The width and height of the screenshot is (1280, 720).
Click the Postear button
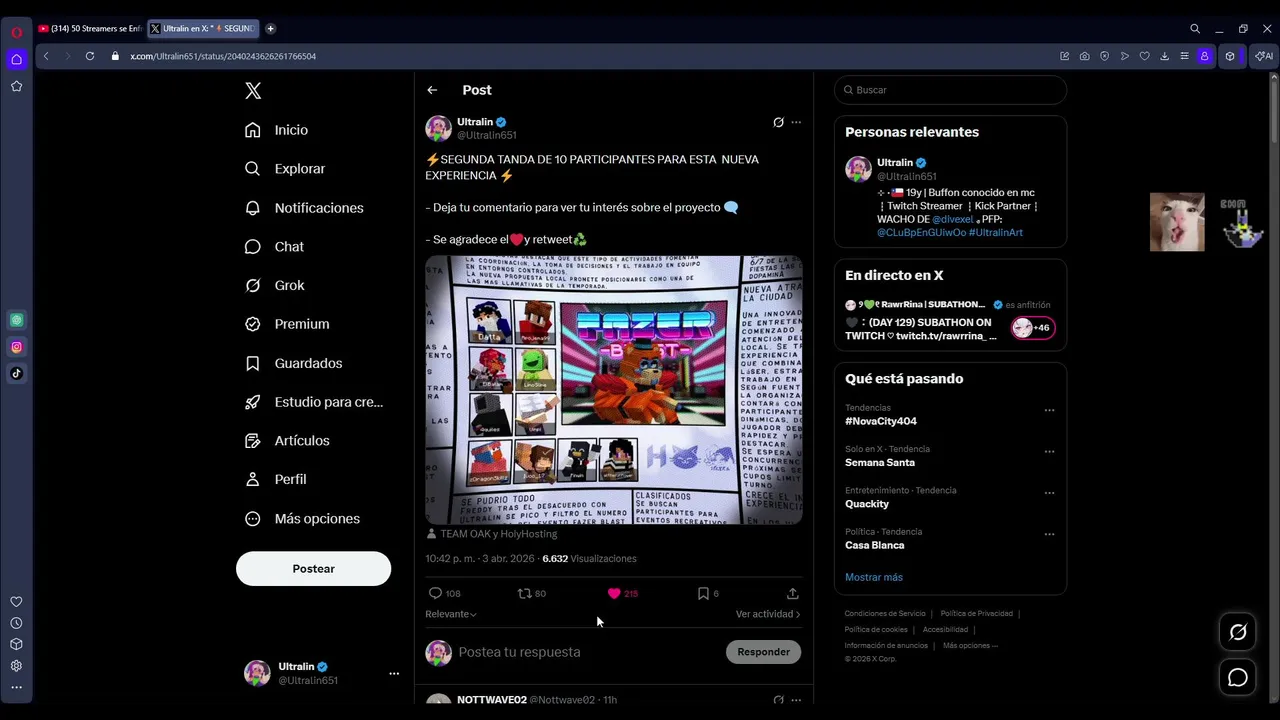(313, 568)
